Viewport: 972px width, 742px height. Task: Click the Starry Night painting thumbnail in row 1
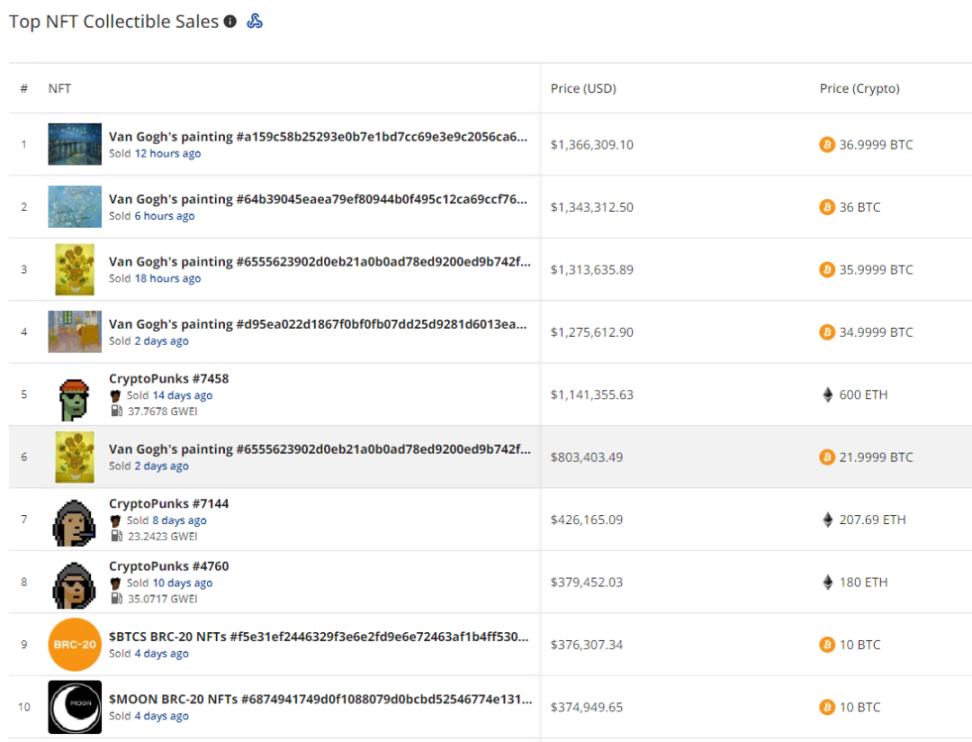tap(75, 145)
